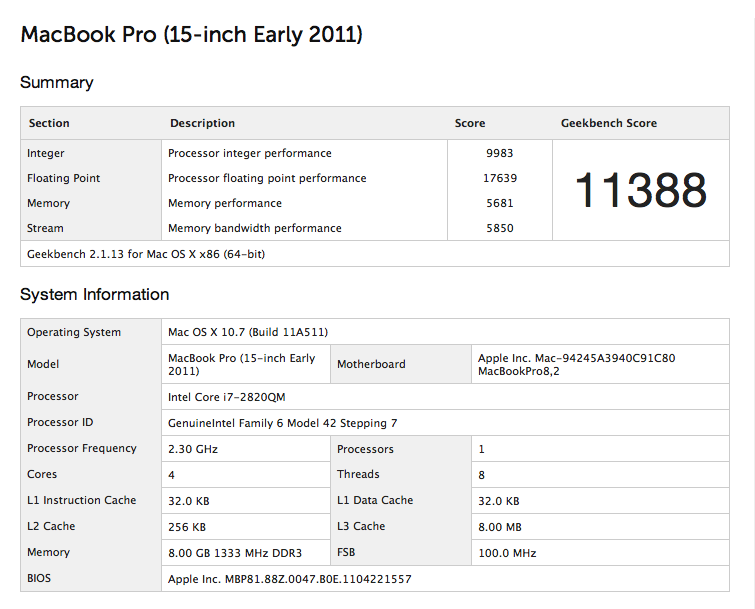Screen dimensions: 755x609
Task: Select the 'Geekbench Score' column header
Action: coord(609,123)
